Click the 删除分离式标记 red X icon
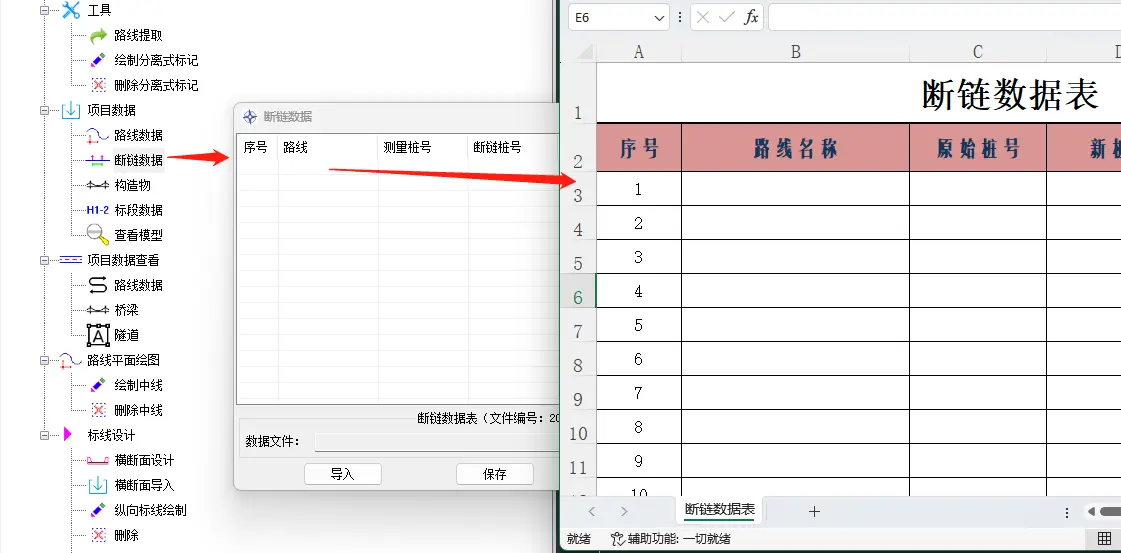 click(98, 86)
